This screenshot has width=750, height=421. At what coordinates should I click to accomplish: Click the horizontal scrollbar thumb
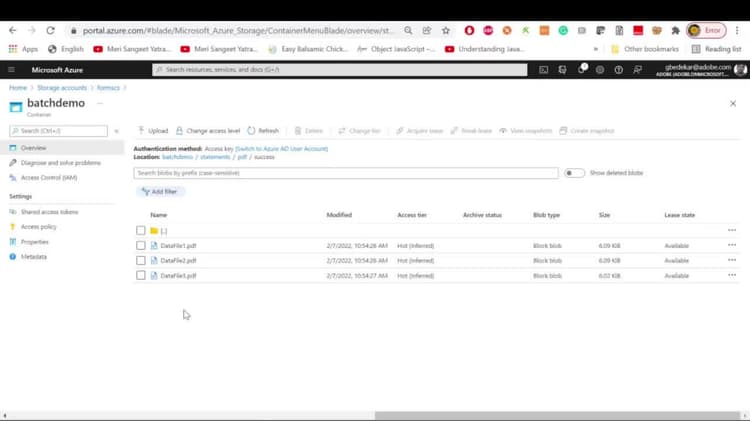point(557,416)
